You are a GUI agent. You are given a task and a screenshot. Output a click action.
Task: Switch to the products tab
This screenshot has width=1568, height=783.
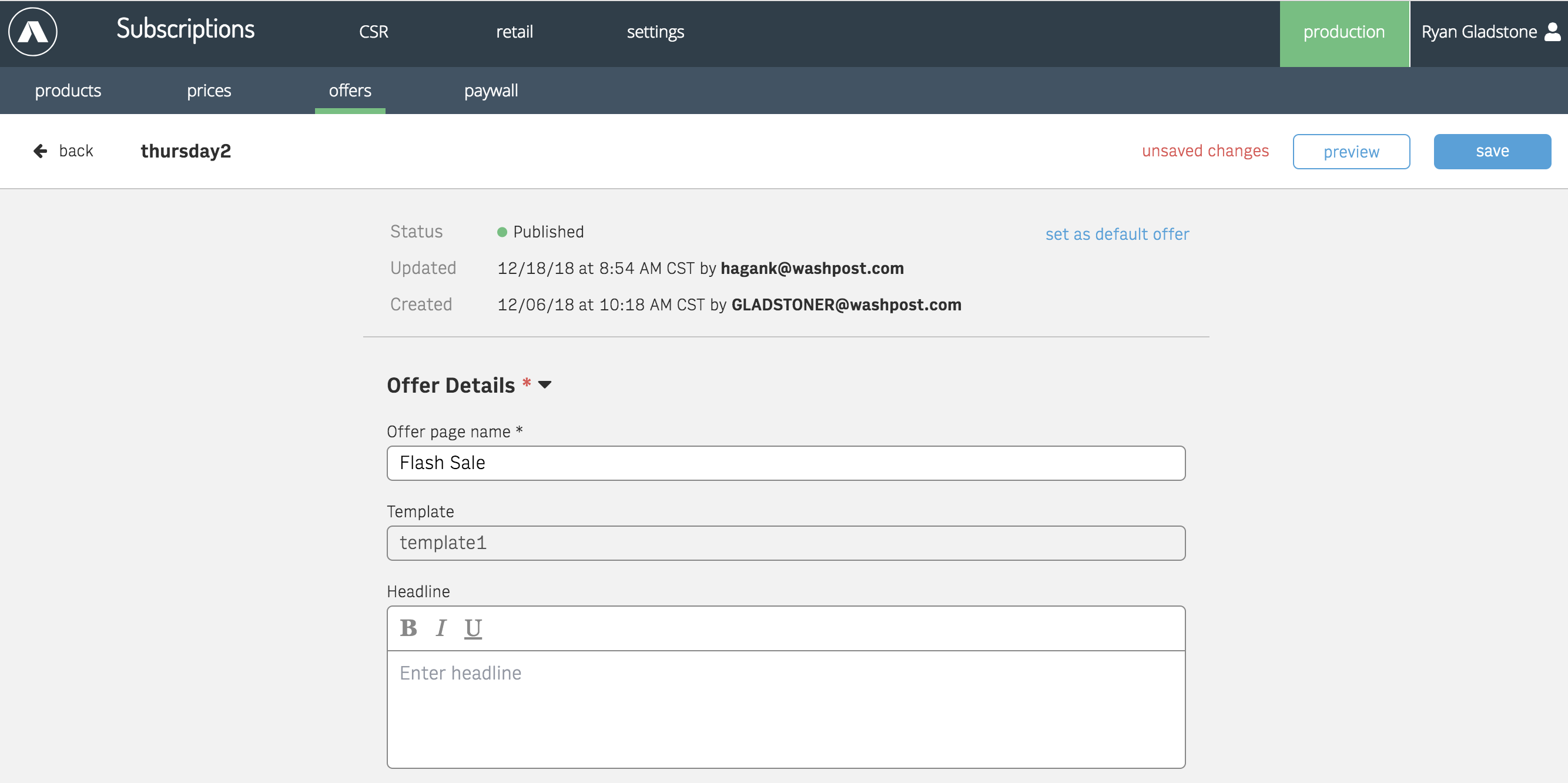point(68,90)
